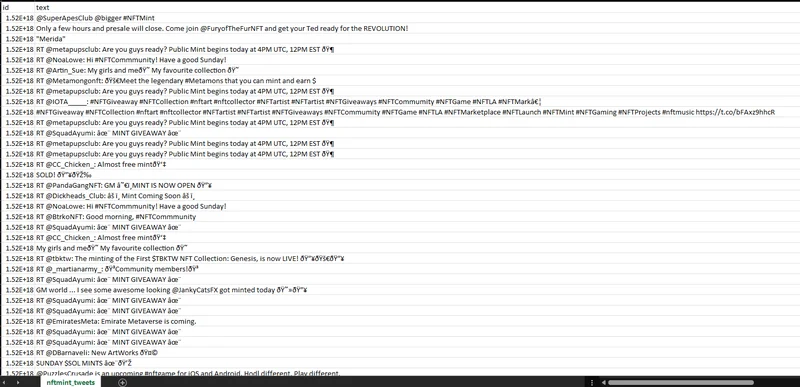Select the id cell beside "GM world" row

coord(18,290)
